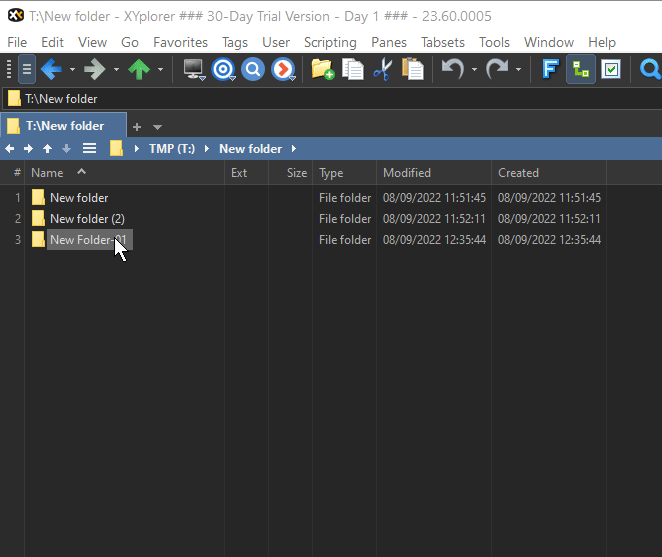This screenshot has height=557, width=662.
Task: Click the Undo arrow icon
Action: [453, 69]
